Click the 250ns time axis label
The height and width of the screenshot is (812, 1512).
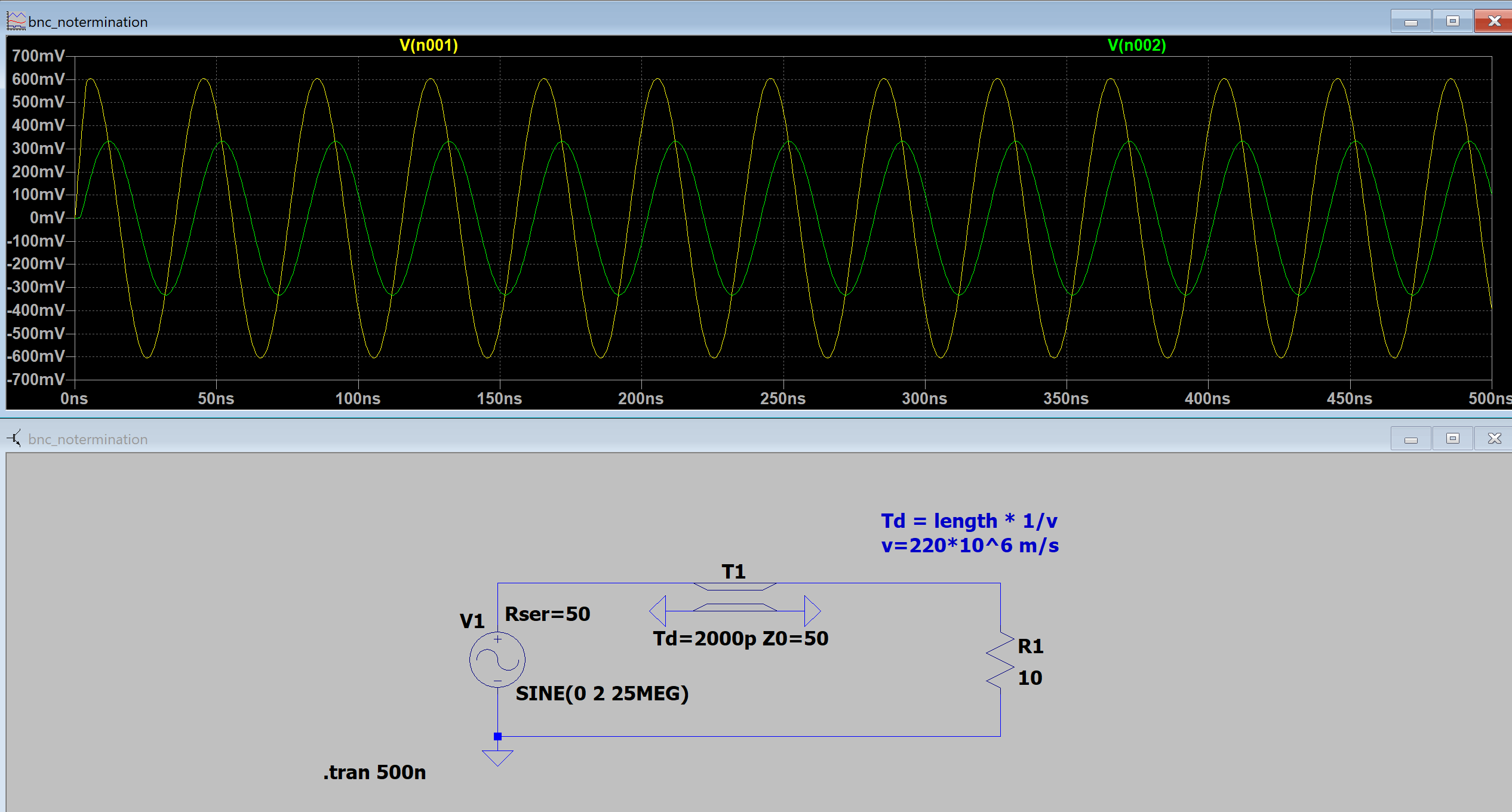[782, 399]
